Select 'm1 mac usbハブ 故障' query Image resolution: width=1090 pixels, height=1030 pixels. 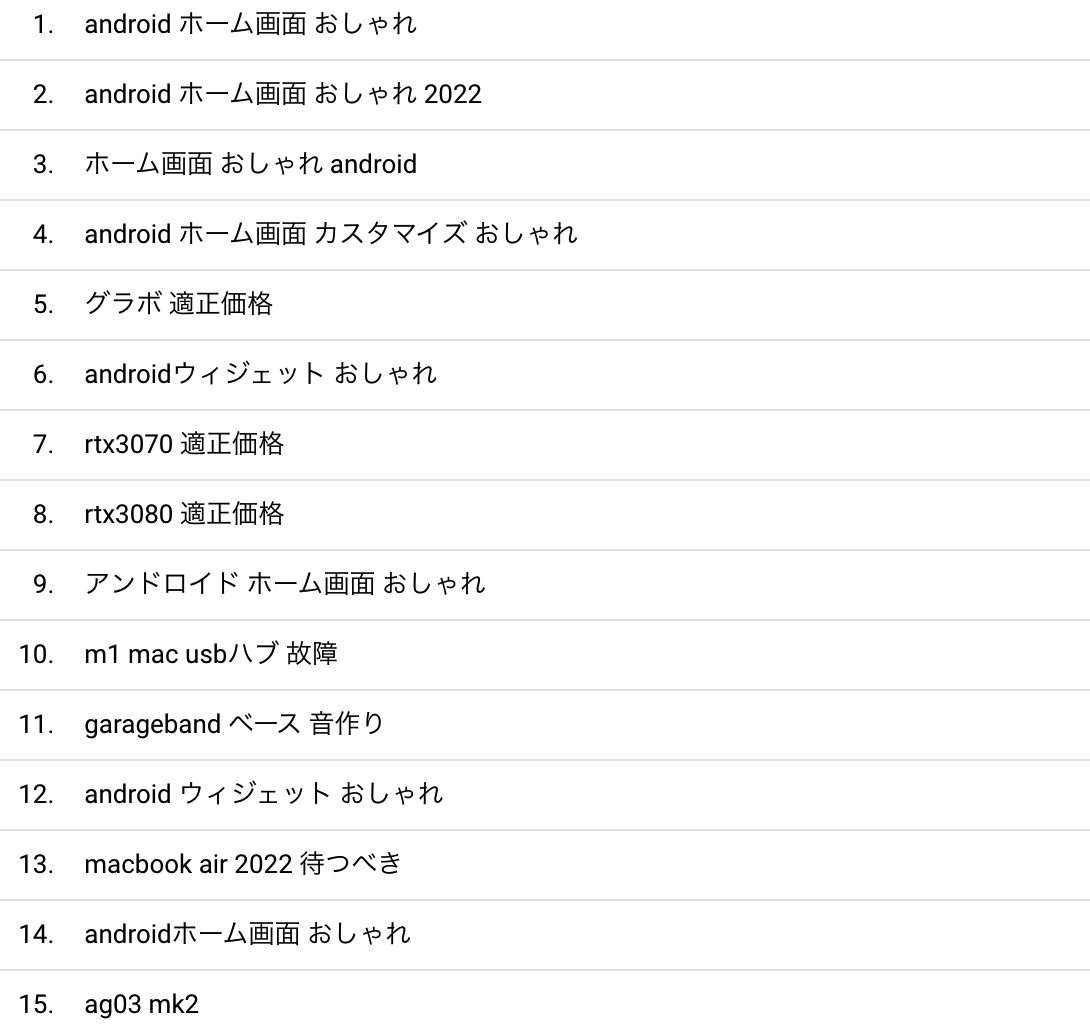(x=211, y=655)
